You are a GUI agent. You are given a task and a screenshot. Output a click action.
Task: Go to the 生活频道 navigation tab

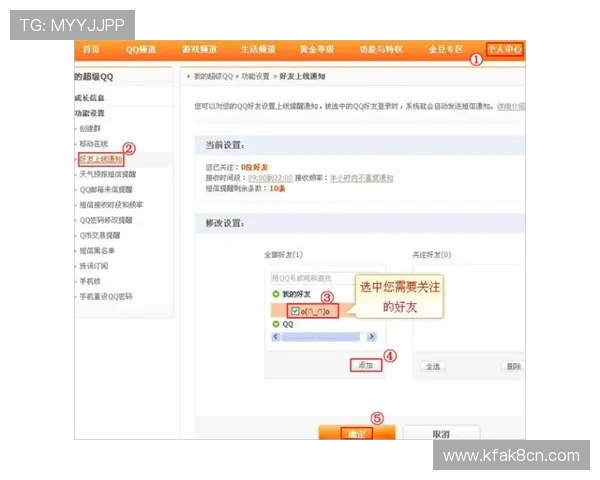coord(258,49)
